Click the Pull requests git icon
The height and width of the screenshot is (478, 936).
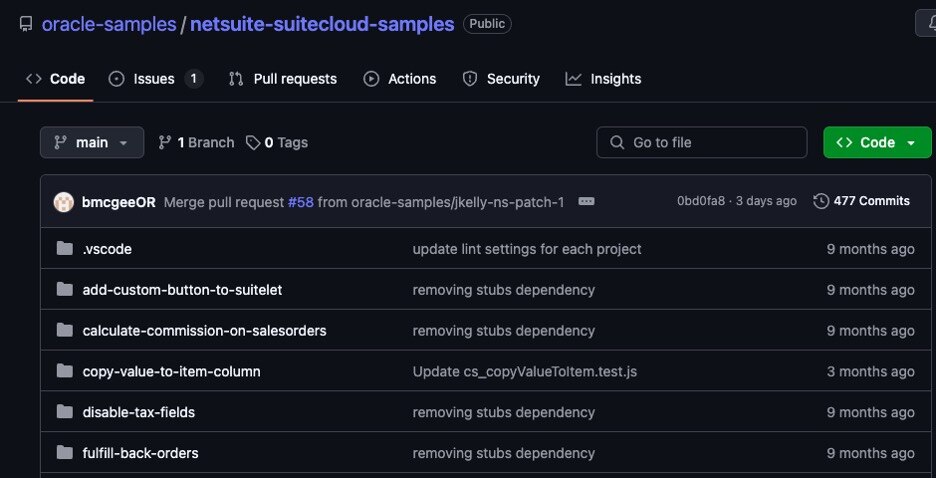[x=236, y=79]
